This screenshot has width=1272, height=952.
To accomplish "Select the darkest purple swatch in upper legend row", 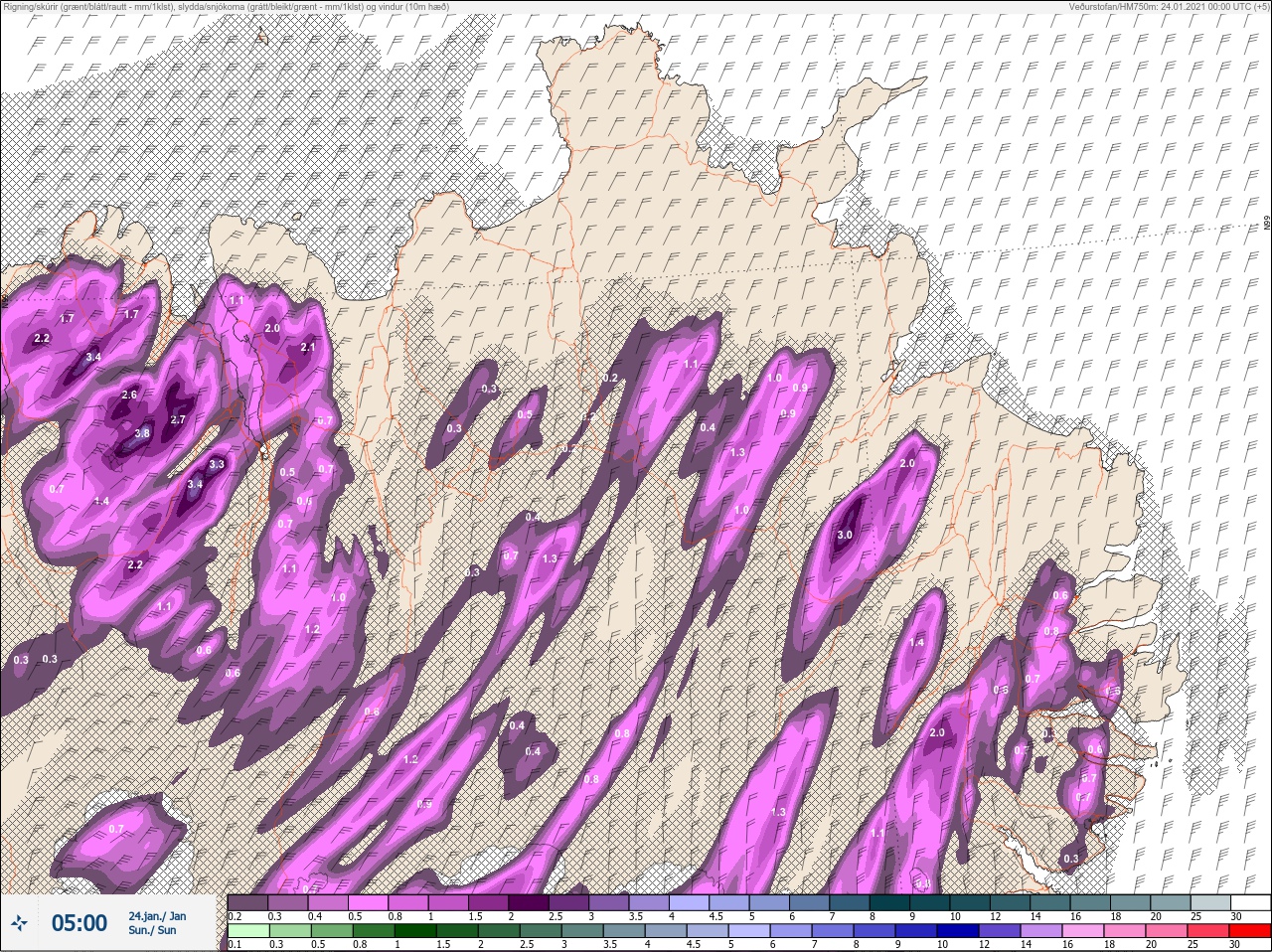I will 528,902.
